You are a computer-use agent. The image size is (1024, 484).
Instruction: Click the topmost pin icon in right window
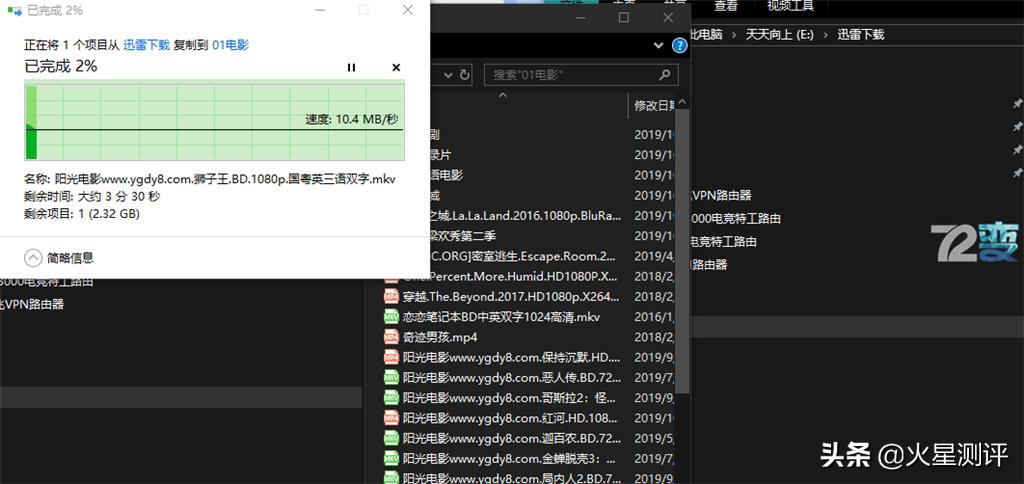(x=1017, y=103)
